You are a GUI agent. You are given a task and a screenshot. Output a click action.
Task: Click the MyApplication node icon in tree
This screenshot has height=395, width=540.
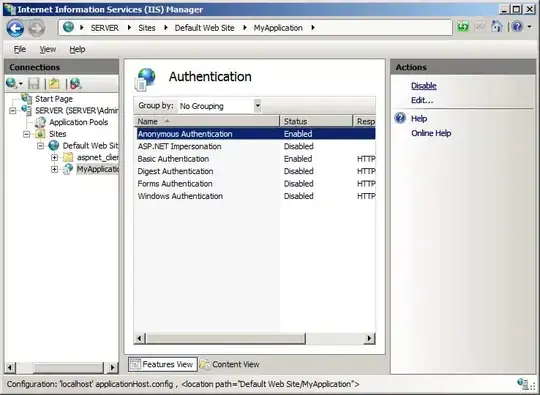68,169
